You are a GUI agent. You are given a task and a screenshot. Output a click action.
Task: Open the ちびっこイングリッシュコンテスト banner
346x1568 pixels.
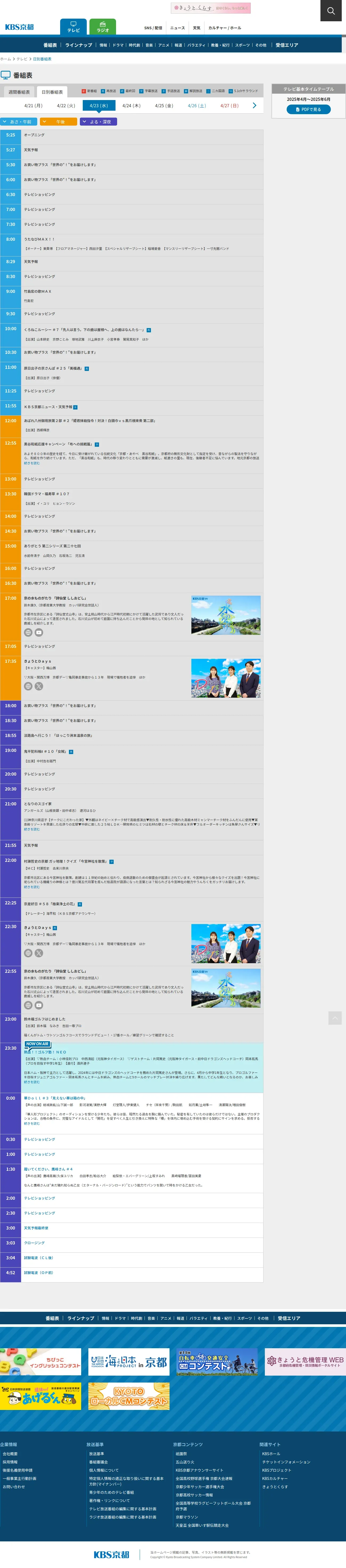tap(40, 1362)
